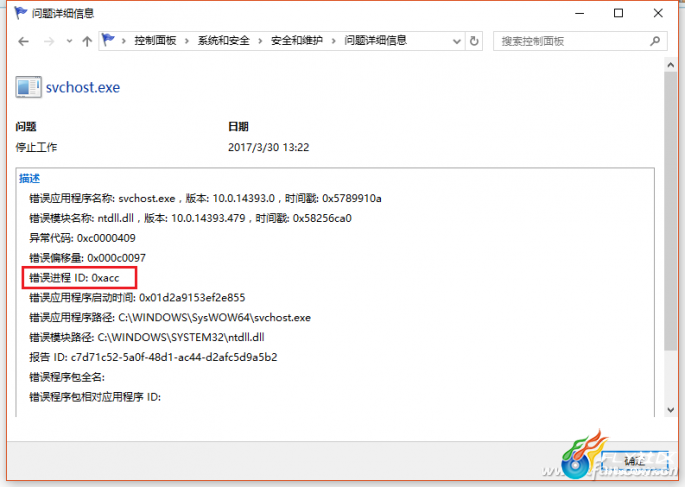Open 系统和安全 breadcrumb
Viewport: 685px width, 487px height.
224,41
